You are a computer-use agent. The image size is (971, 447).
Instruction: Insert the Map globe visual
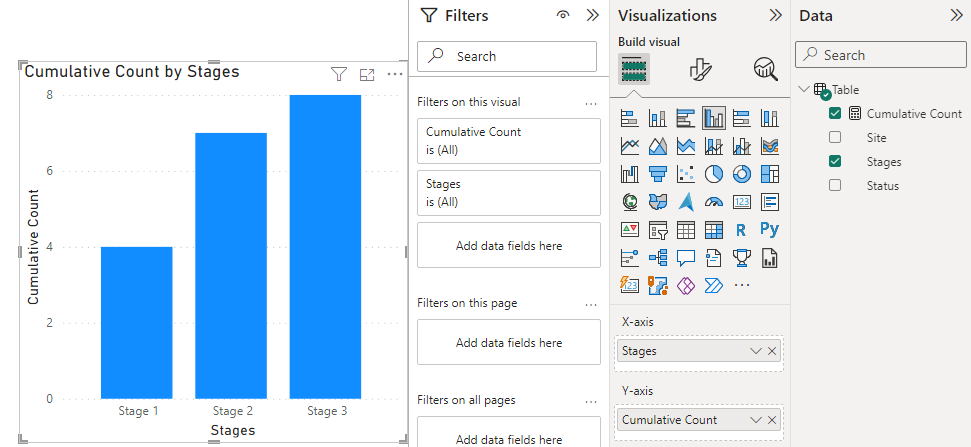coord(630,202)
